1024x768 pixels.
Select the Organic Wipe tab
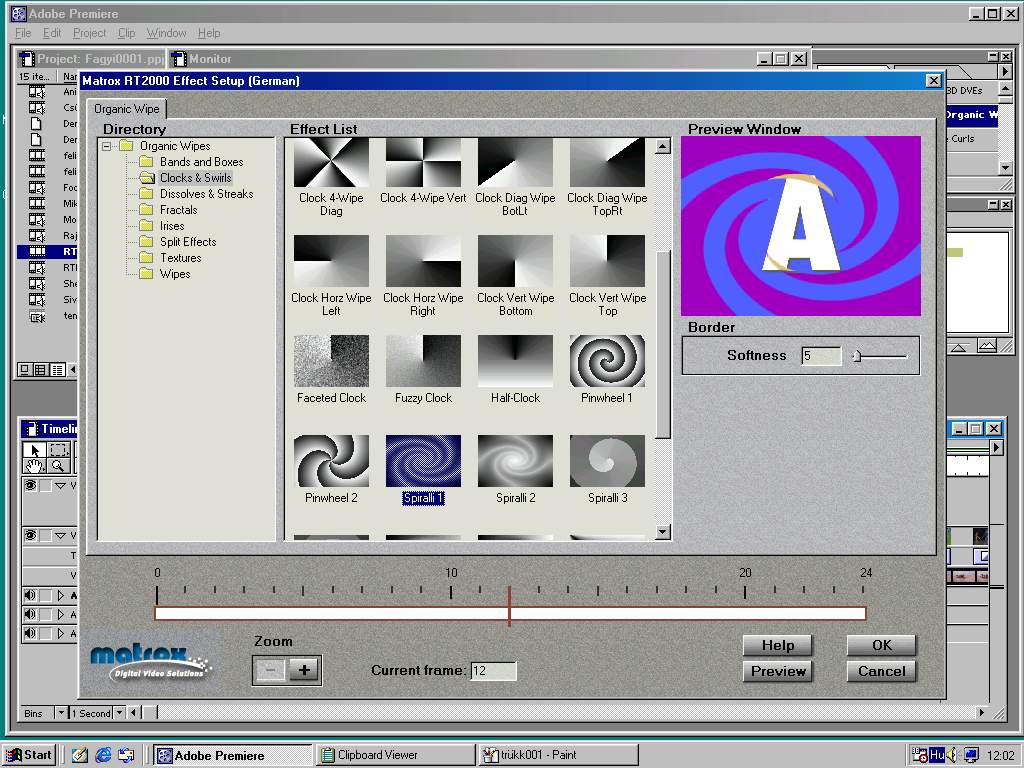coord(127,108)
